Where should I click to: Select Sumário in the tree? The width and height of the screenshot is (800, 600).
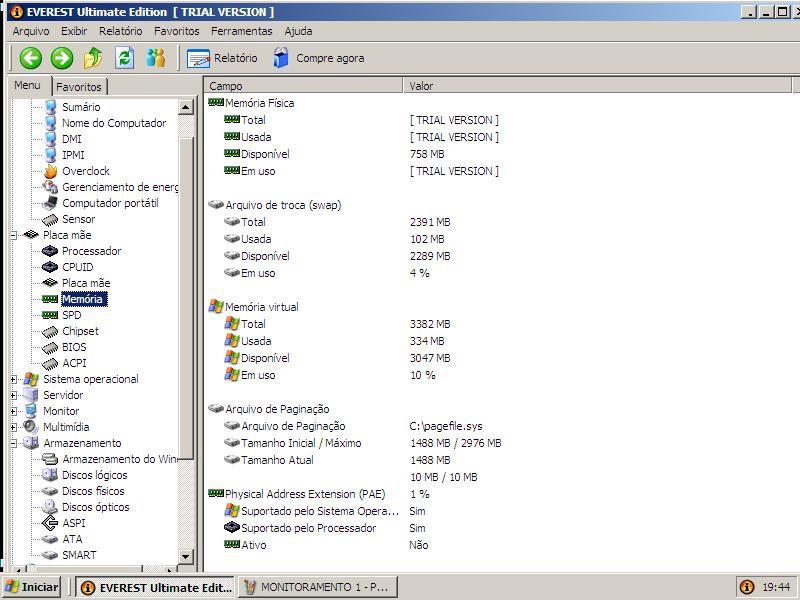tap(81, 107)
